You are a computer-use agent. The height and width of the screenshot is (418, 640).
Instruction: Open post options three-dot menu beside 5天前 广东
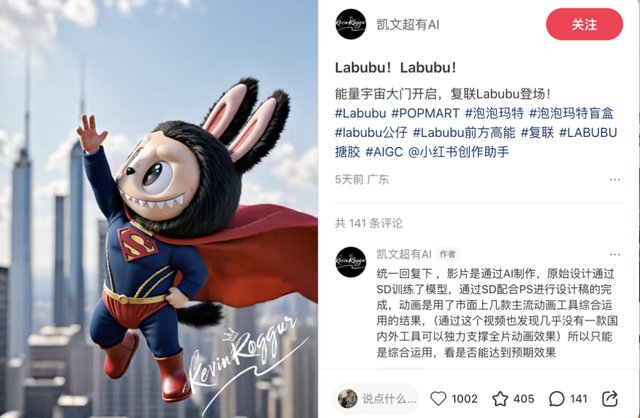[x=615, y=180]
